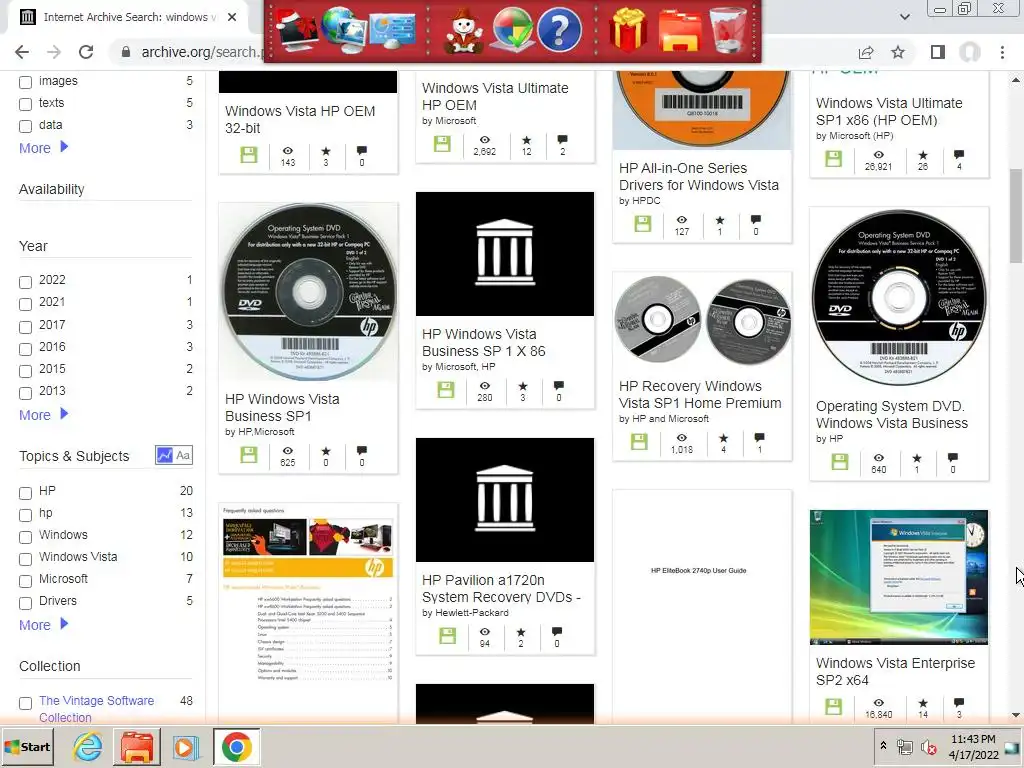Click the profile avatar icon
The height and width of the screenshot is (768, 1024).
970,52
